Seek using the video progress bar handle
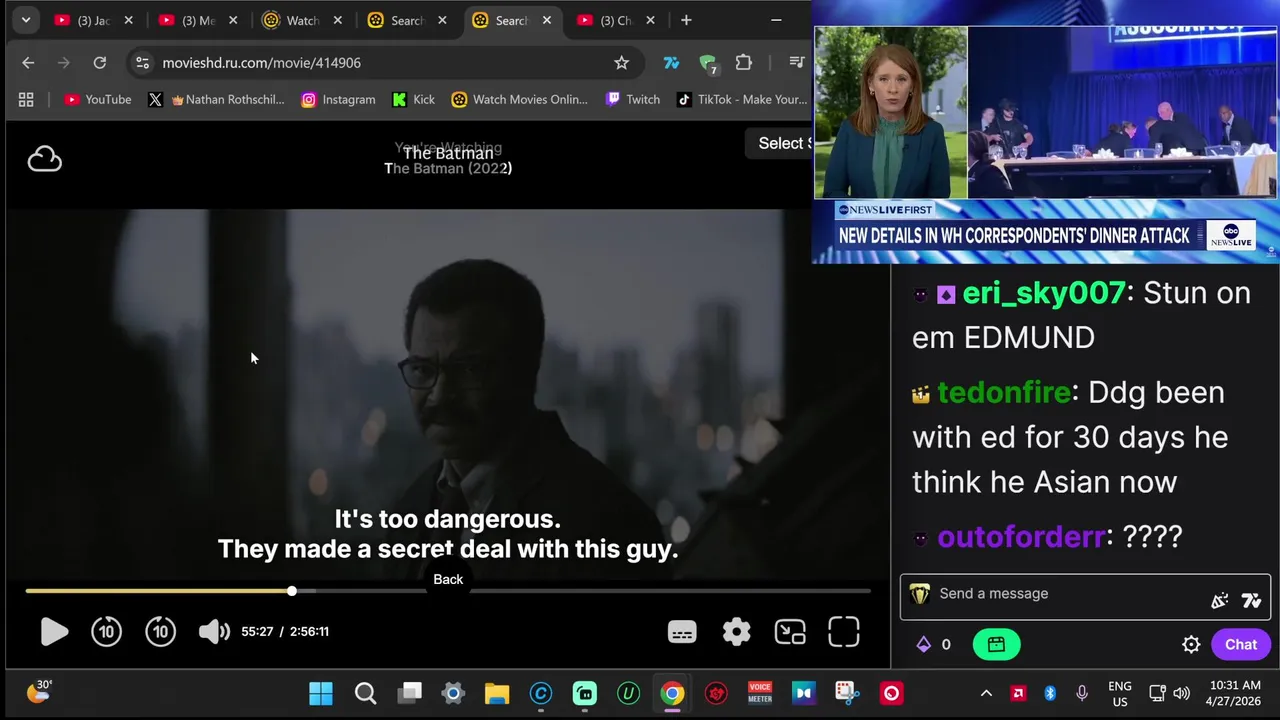Viewport: 1280px width, 720px height. (292, 591)
